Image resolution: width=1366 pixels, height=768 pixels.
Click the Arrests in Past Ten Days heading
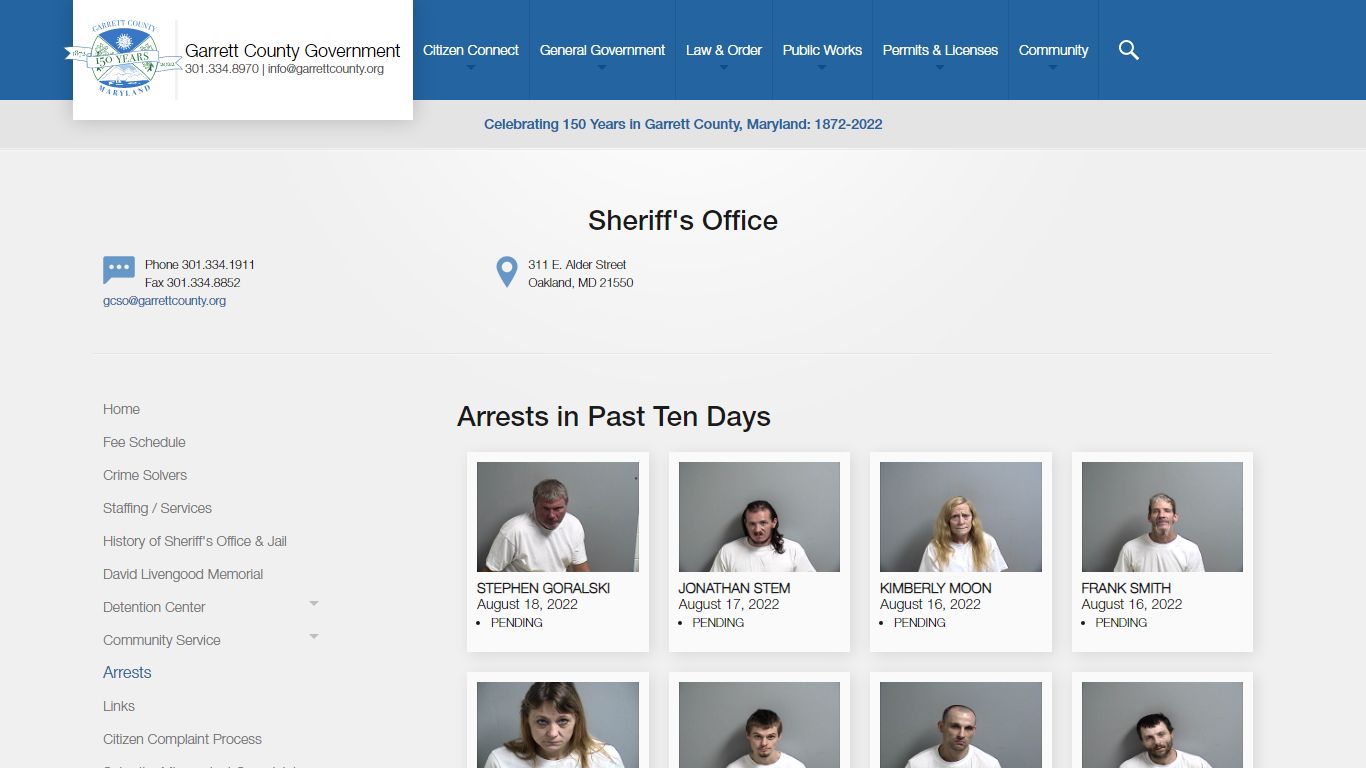614,416
